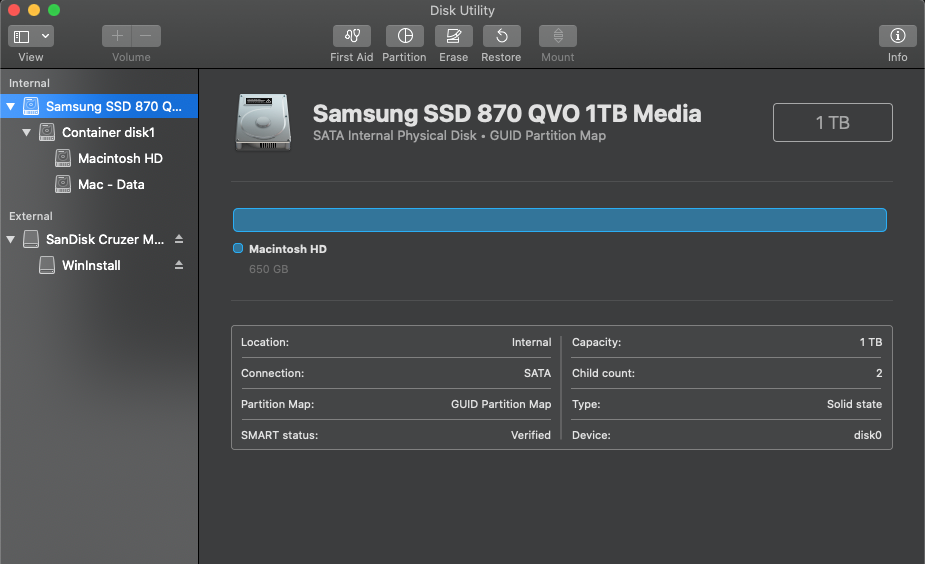Click the green zoom window button
925x564 pixels.
[x=54, y=10]
